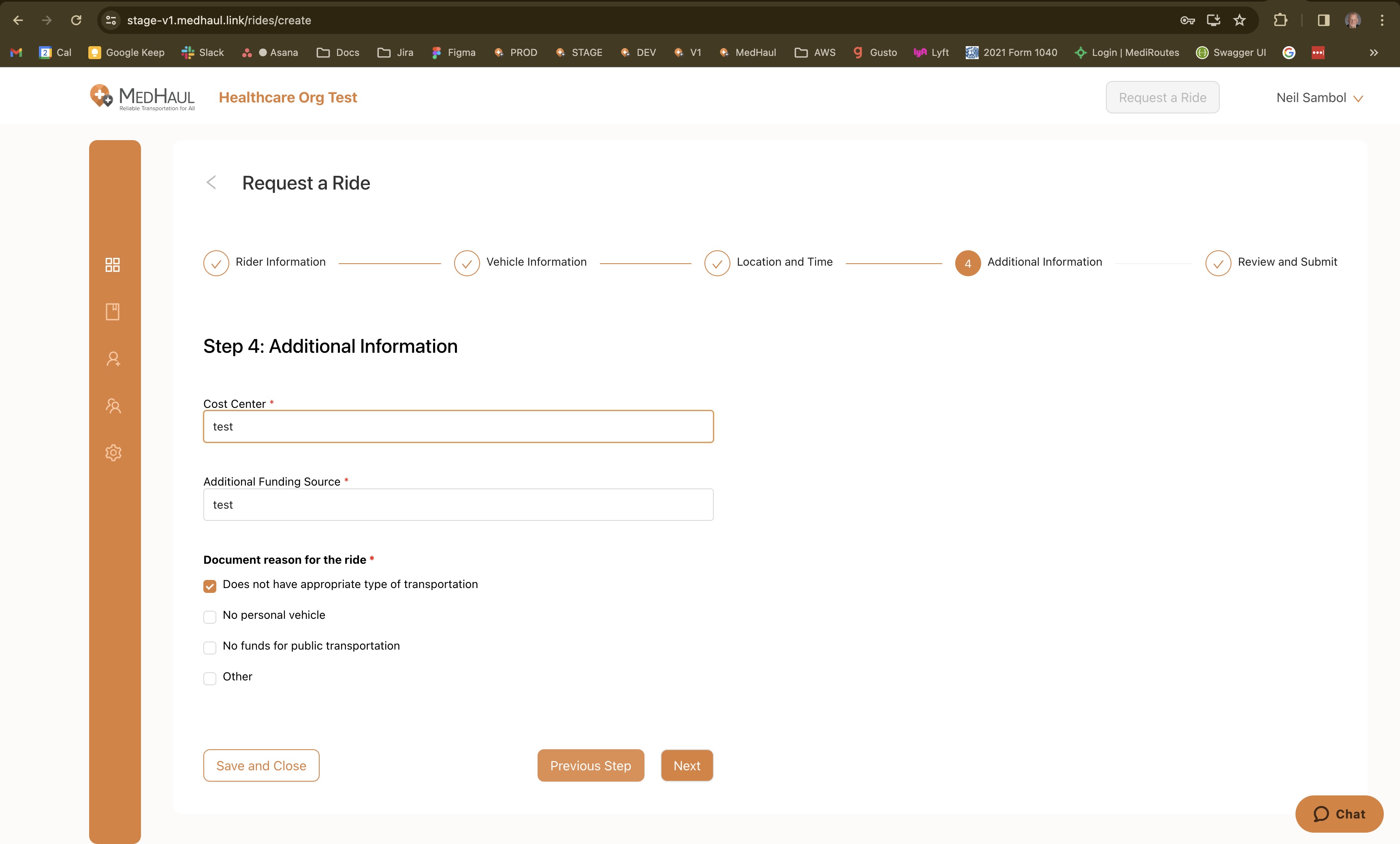Open the Jira bookmark folder
The image size is (1400, 844).
pos(395,52)
